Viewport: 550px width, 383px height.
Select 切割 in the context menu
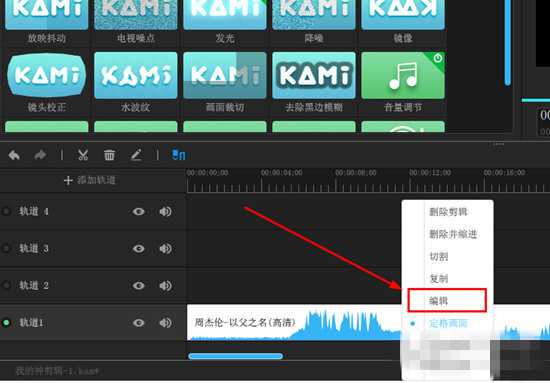point(438,256)
